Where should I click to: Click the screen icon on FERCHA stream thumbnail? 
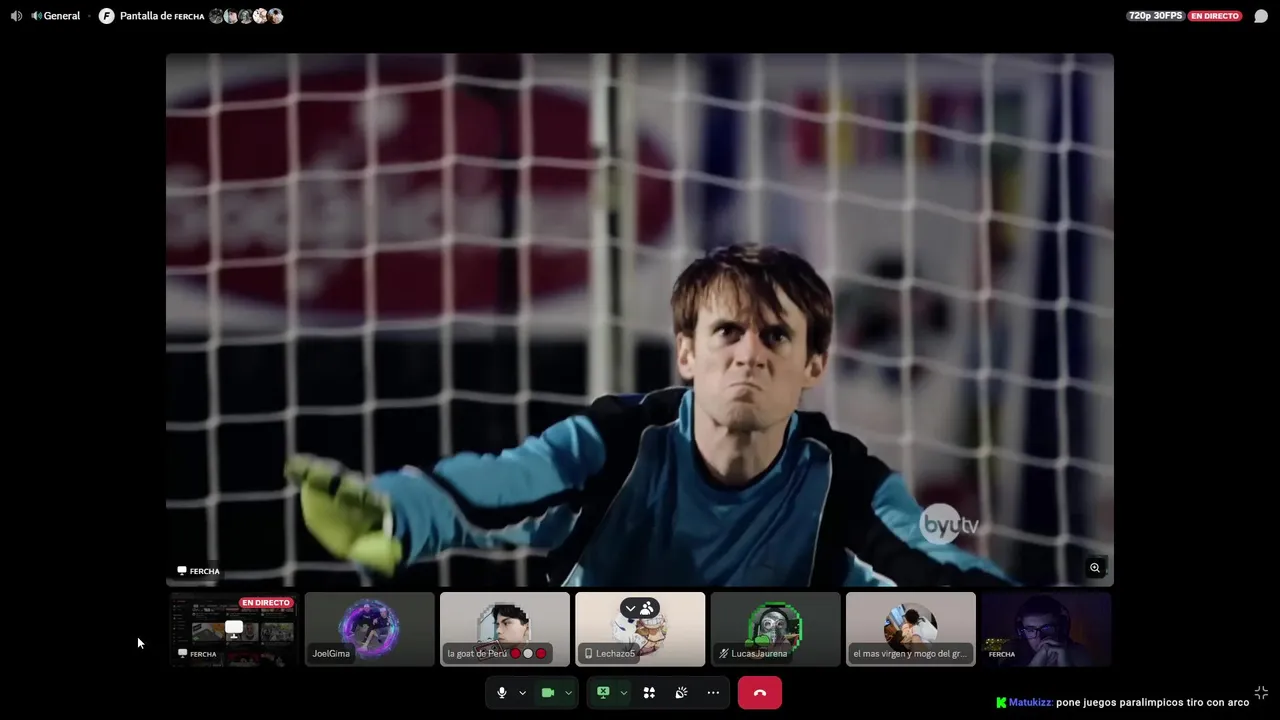coord(234,628)
